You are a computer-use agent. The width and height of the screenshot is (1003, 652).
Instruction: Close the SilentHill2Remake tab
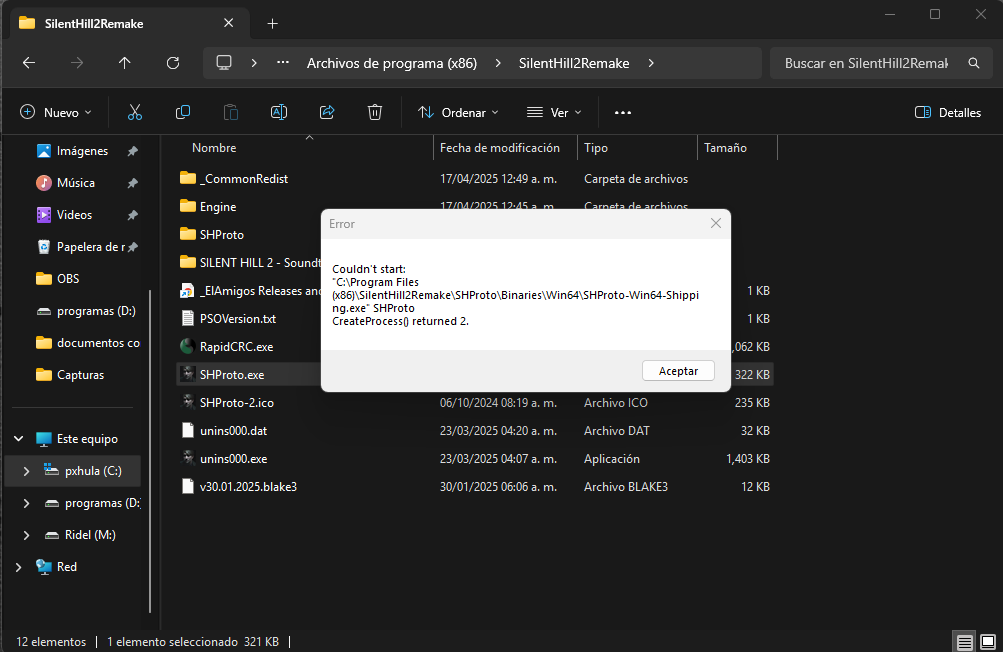click(x=228, y=23)
